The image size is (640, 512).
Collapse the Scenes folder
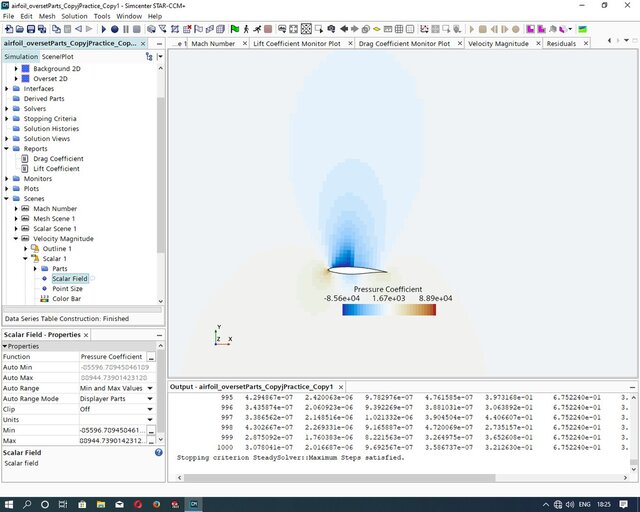[x=7, y=198]
